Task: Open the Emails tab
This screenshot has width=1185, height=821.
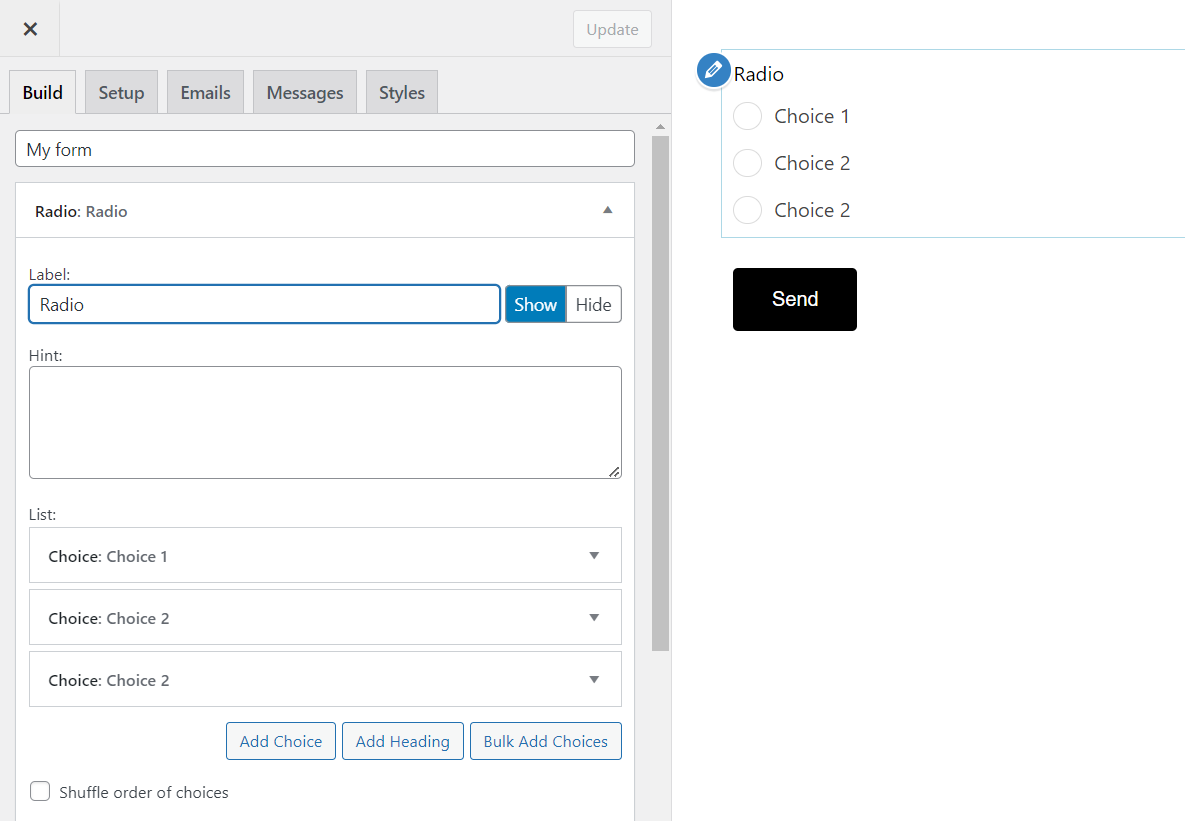Action: pos(206,92)
